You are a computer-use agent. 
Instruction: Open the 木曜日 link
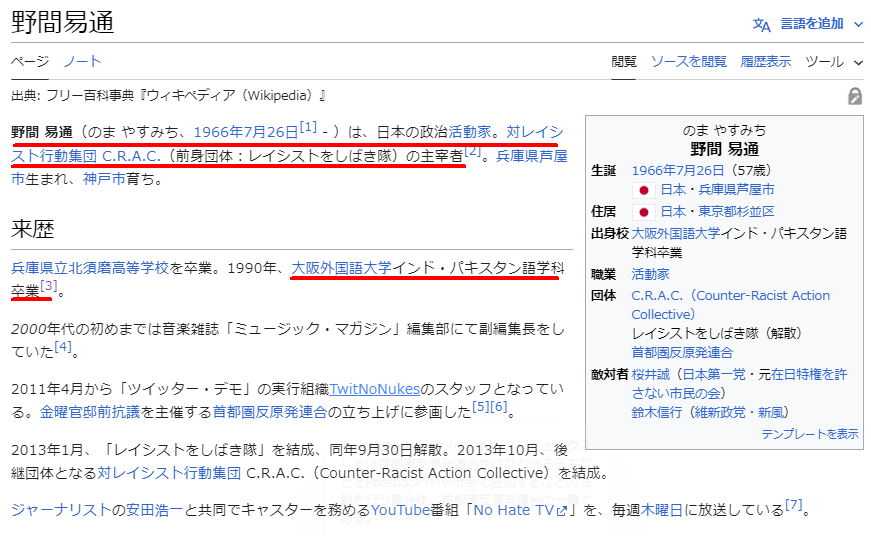click(662, 510)
